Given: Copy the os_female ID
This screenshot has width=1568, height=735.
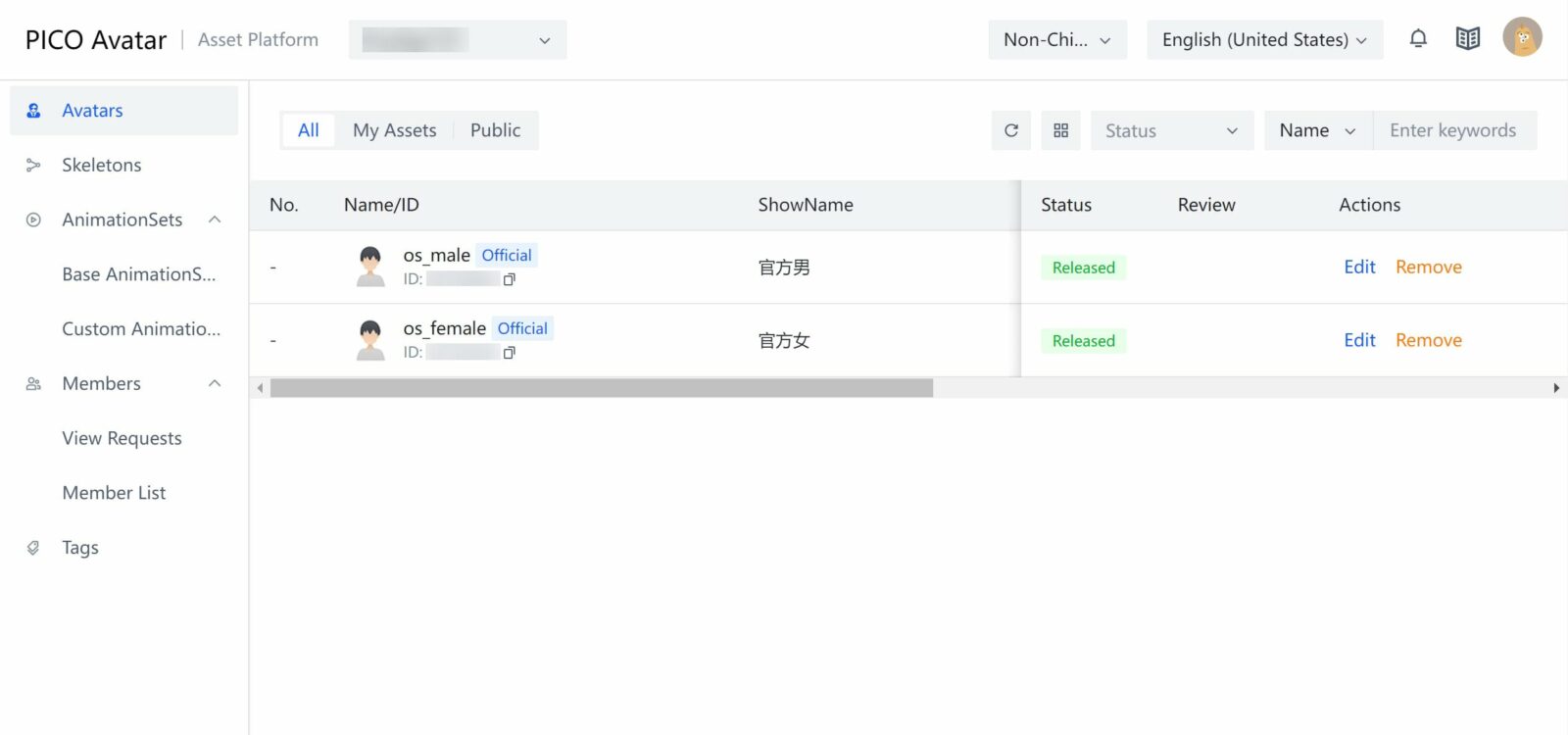Looking at the screenshot, I should point(510,353).
